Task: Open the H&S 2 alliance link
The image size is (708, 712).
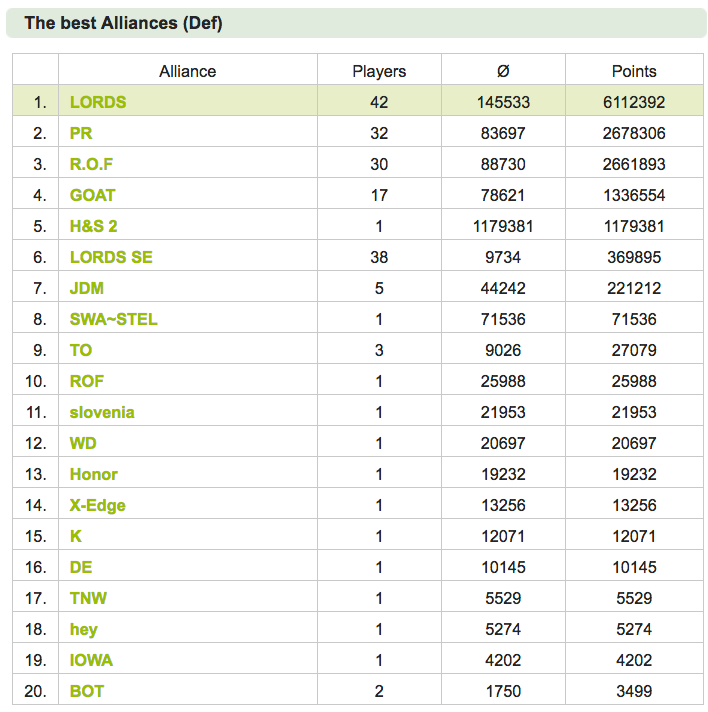Action: click(x=94, y=226)
